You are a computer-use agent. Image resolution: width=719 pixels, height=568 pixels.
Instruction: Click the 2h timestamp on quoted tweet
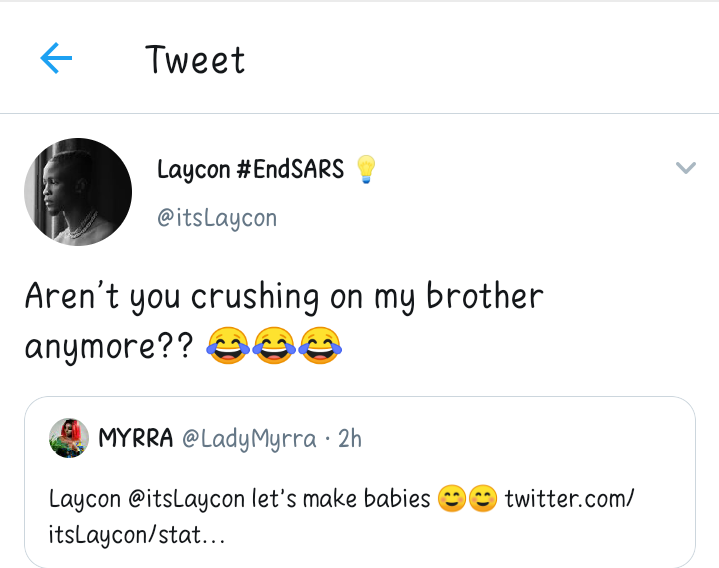coord(350,438)
